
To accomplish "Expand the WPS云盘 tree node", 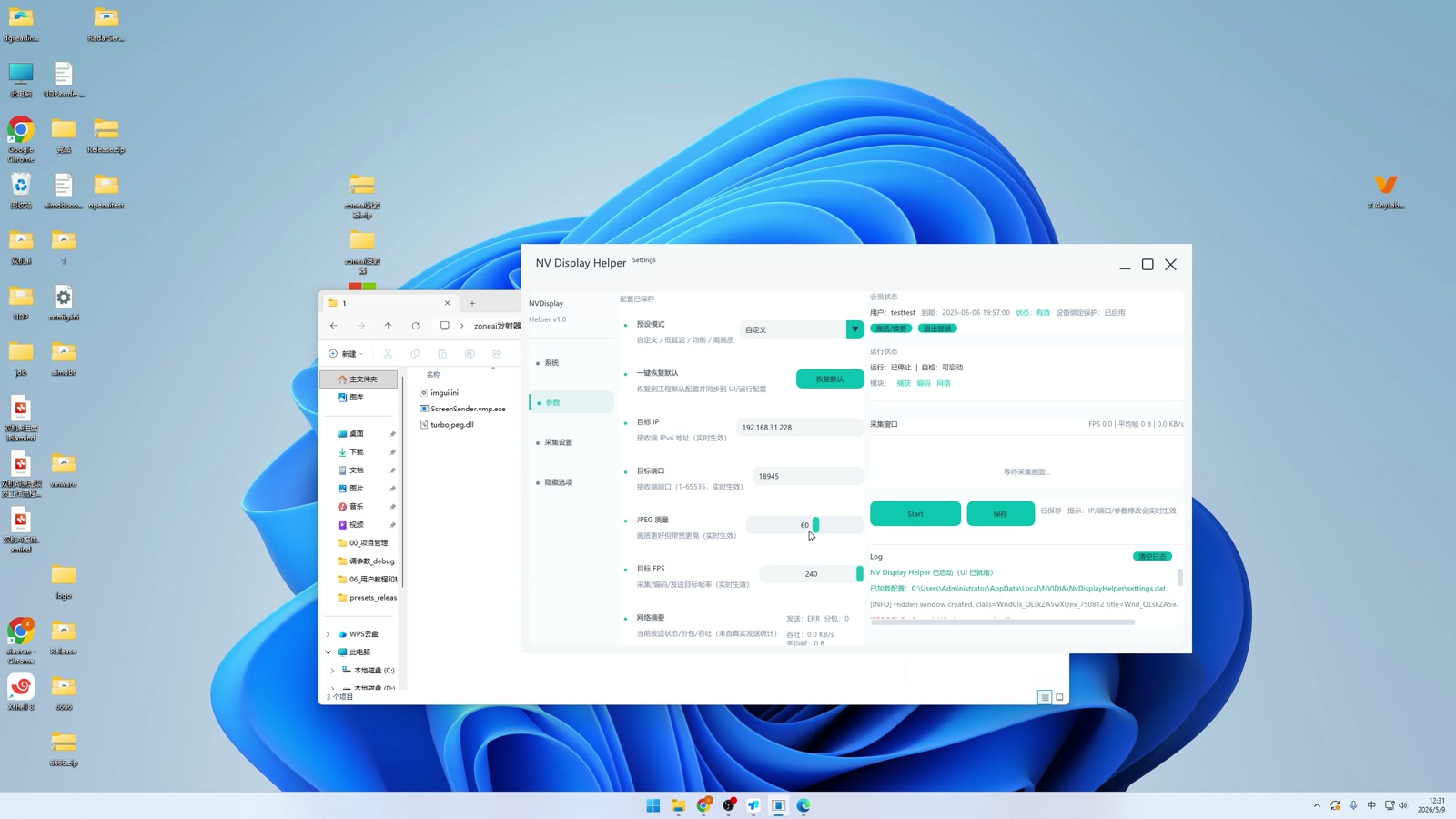I will 329,634.
